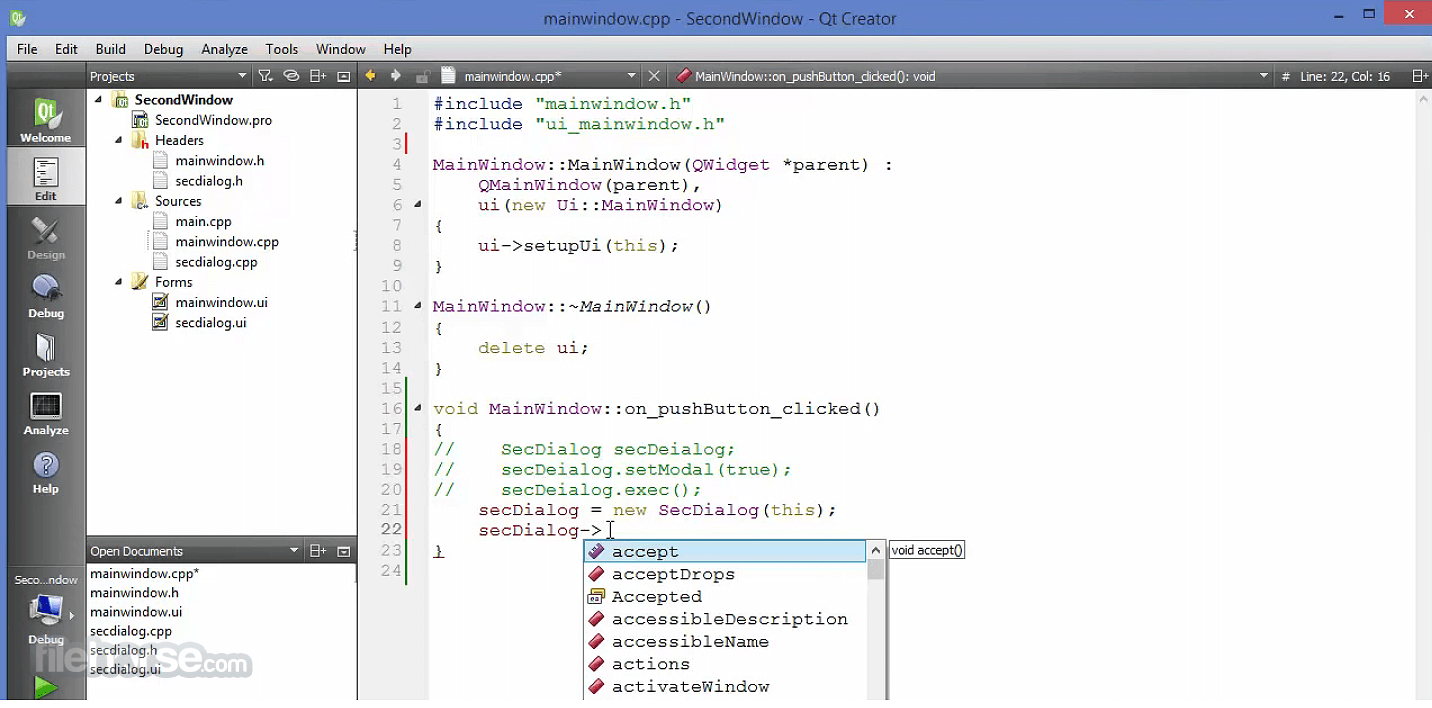Switch to Edit mode
Screen dimensions: 1432x708
(x=45, y=178)
